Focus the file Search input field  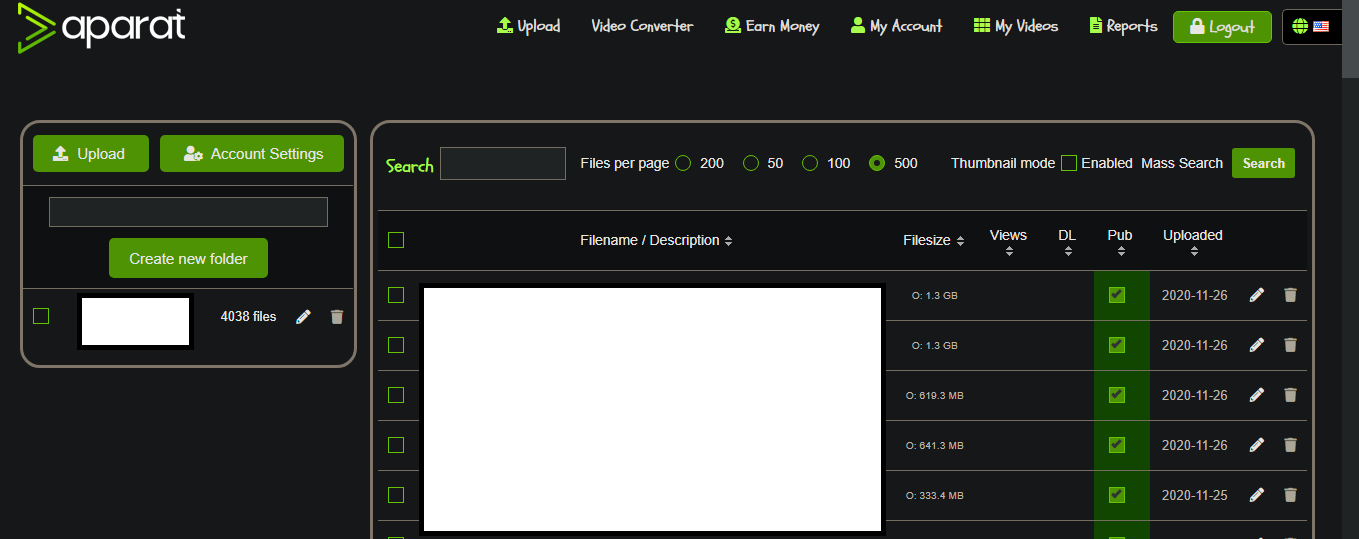[503, 164]
